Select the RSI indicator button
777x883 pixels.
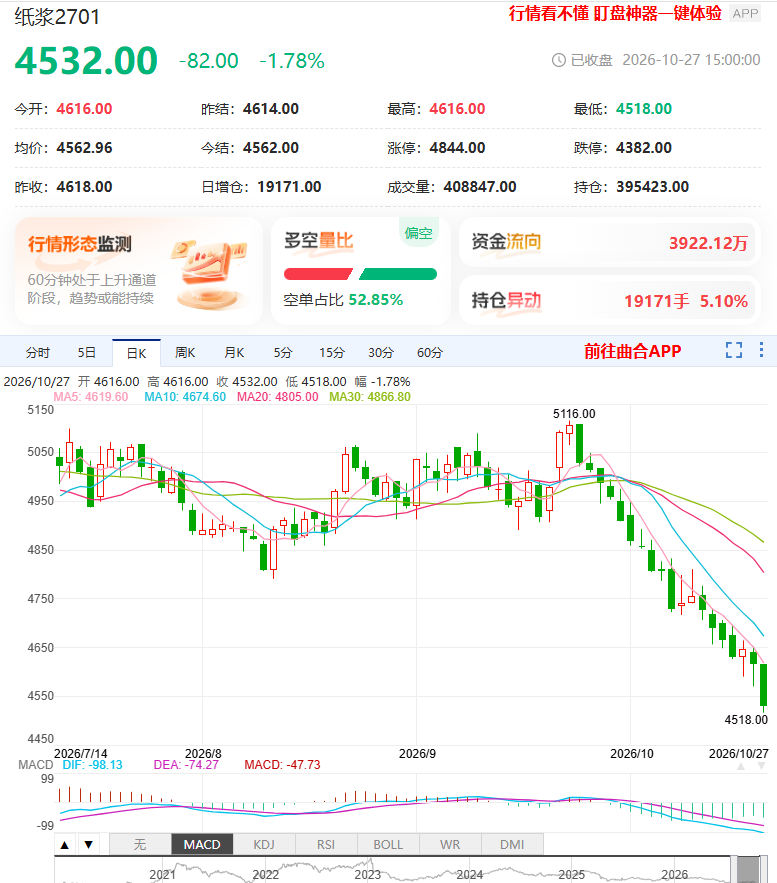326,845
